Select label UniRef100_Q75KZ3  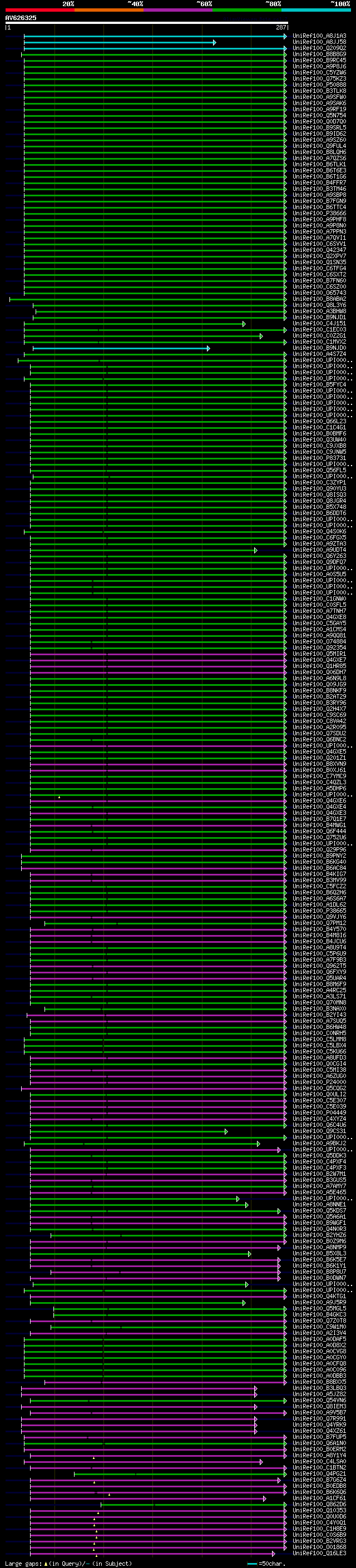pyautogui.click(x=319, y=79)
